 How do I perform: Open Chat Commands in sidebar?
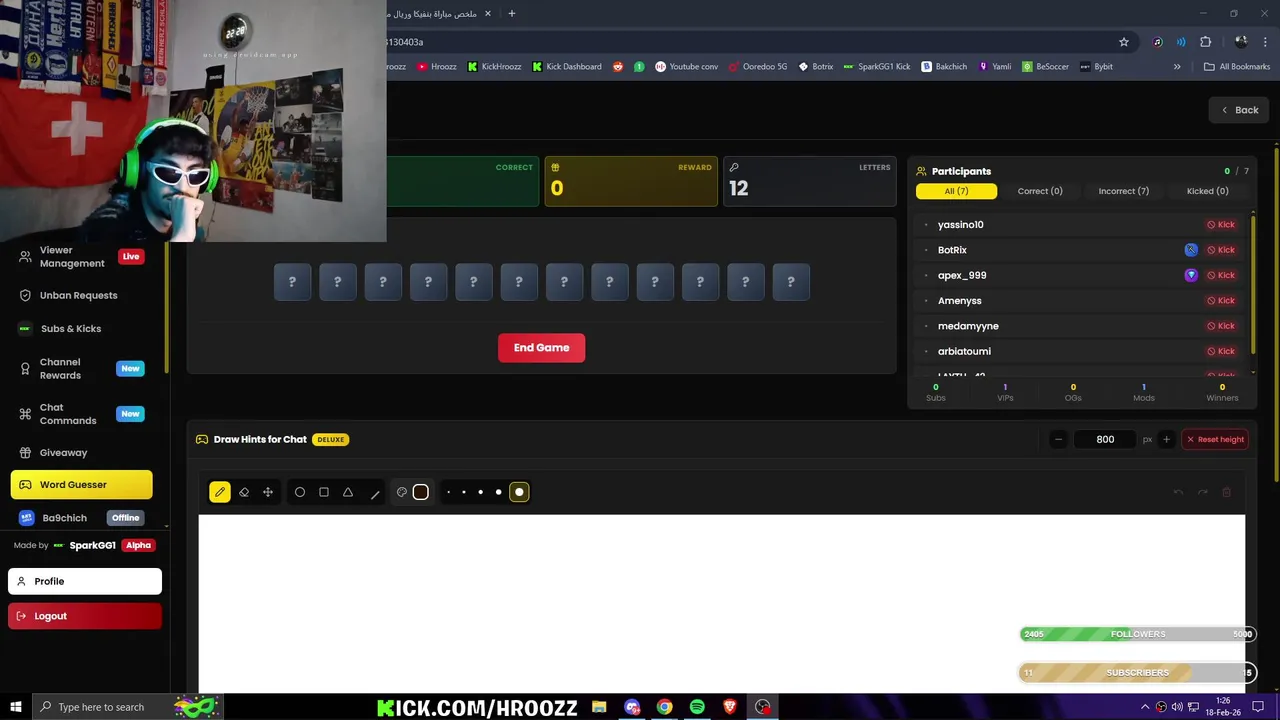pos(80,414)
